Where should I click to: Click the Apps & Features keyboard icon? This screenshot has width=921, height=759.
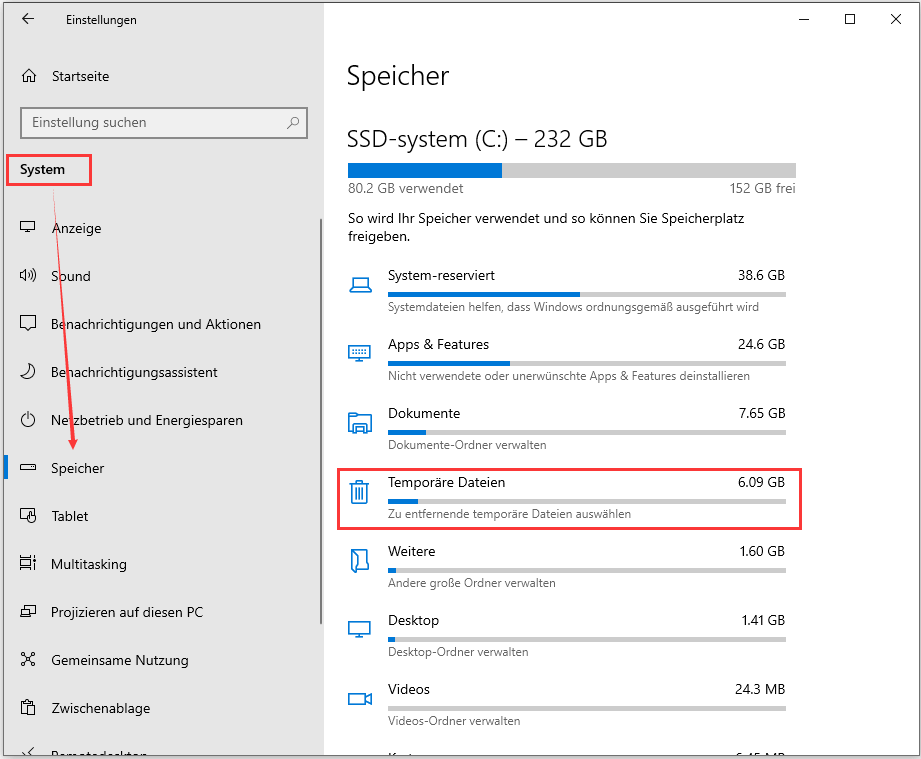tap(359, 352)
